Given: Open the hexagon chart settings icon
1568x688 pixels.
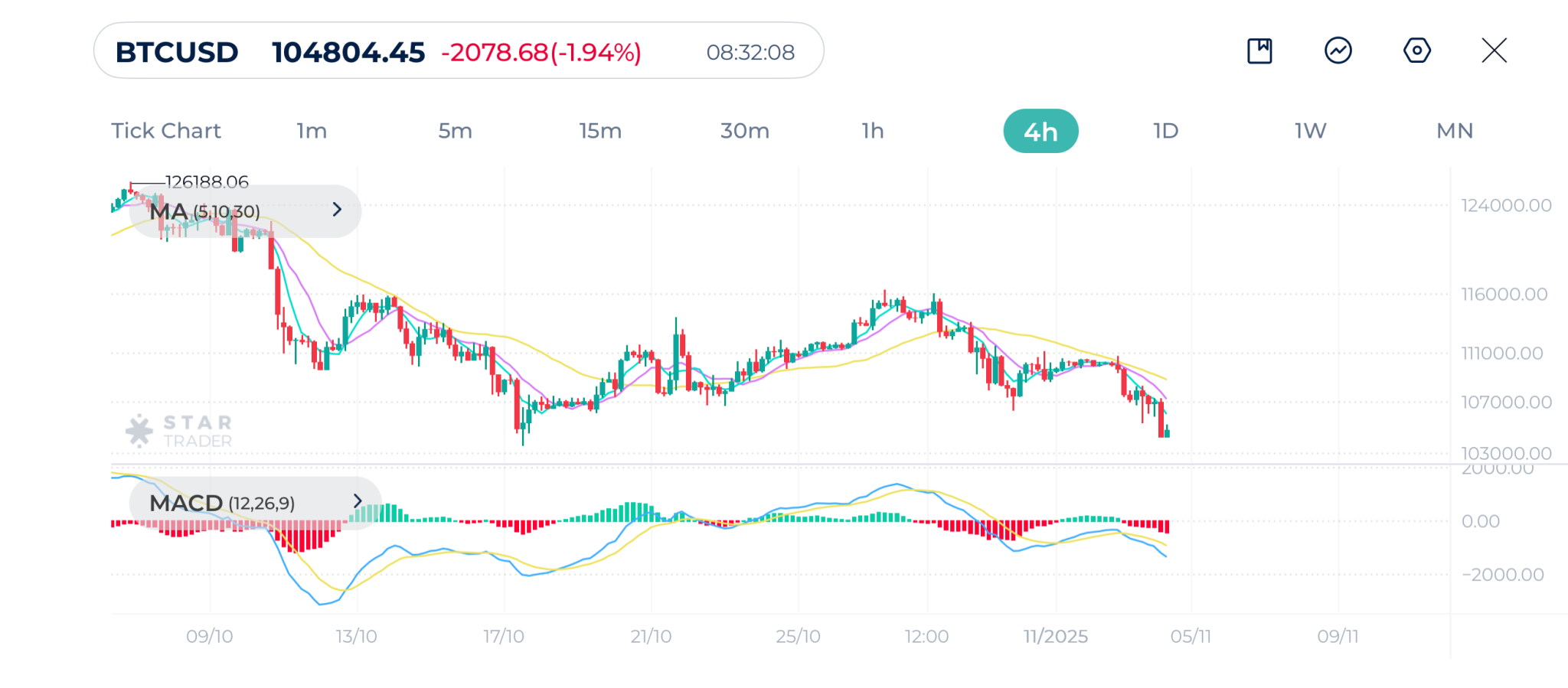Looking at the screenshot, I should [1416, 51].
